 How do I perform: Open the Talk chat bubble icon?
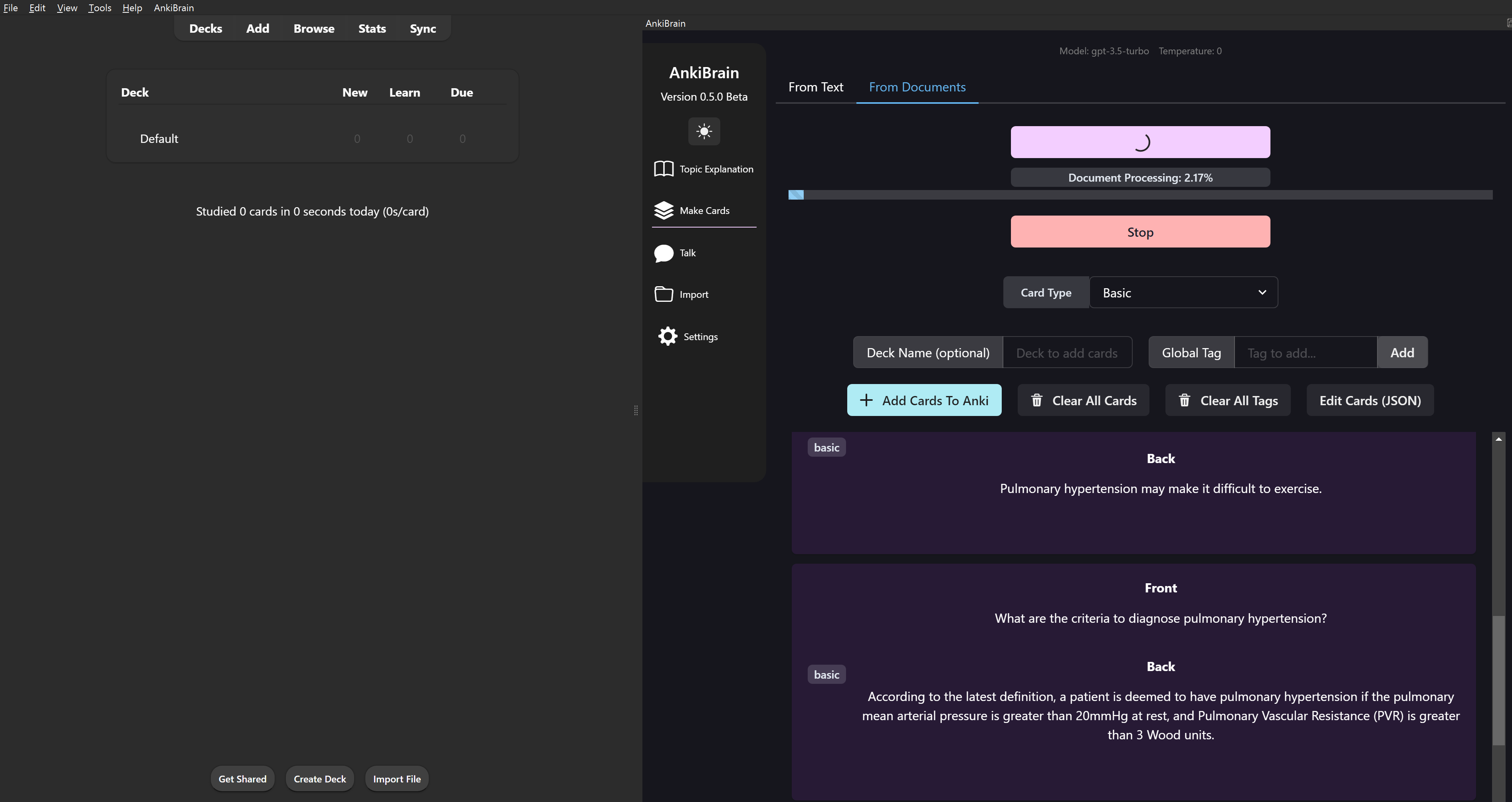click(663, 253)
